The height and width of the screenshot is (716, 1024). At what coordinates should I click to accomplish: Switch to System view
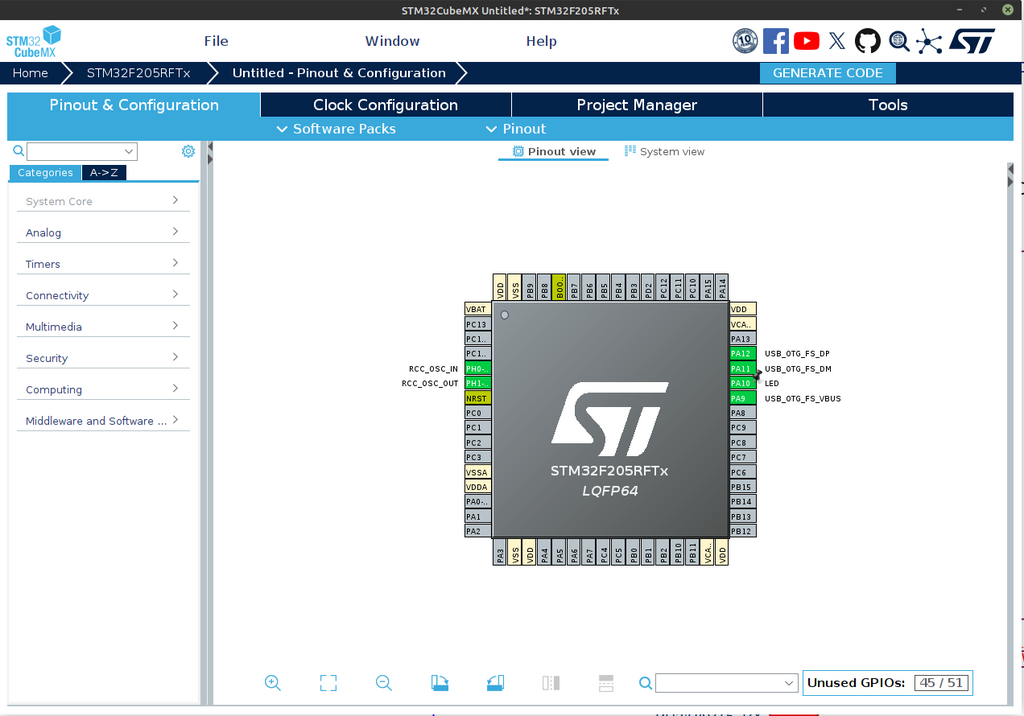coord(664,152)
